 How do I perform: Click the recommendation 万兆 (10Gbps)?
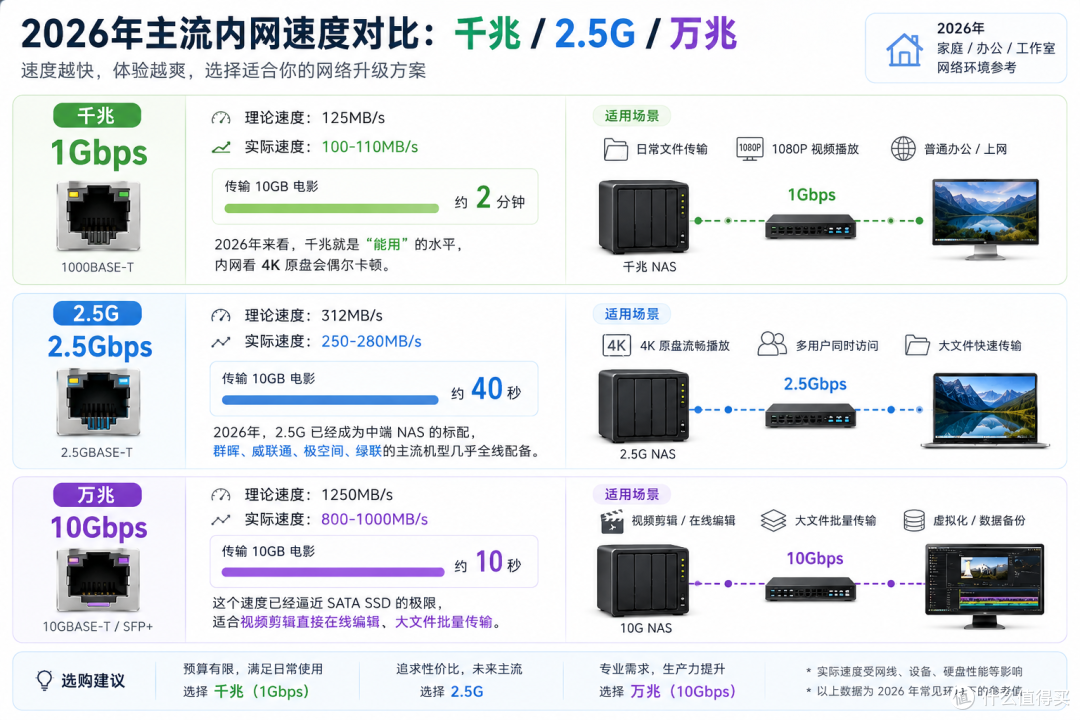click(683, 691)
